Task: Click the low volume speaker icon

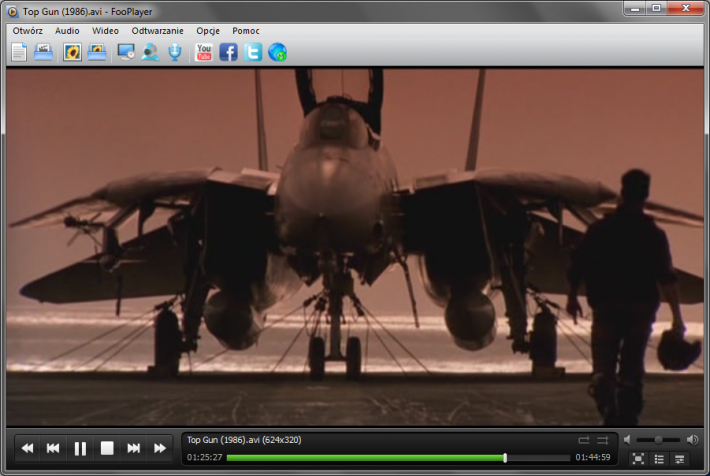Action: [627, 440]
